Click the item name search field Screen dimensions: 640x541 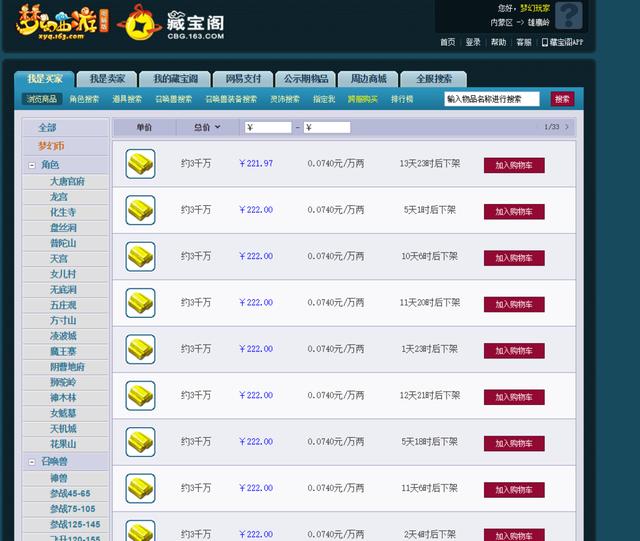492,99
